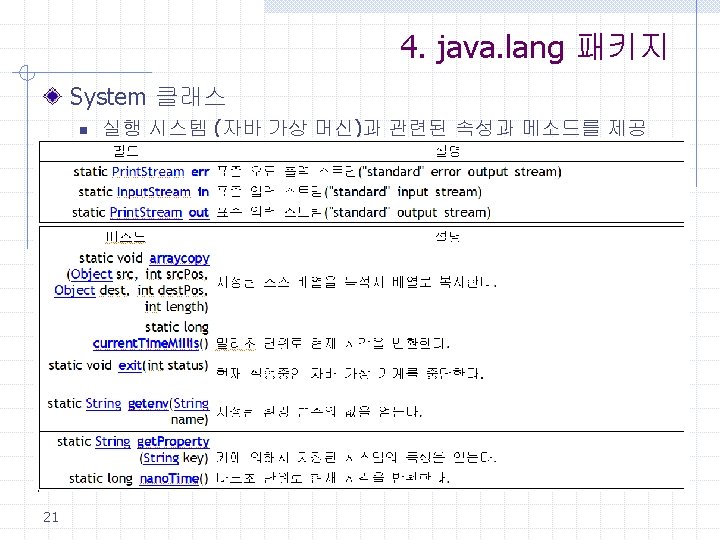Select the 'static long' text above currentTimeMillis
This screenshot has width=720, height=540.
click(x=177, y=327)
